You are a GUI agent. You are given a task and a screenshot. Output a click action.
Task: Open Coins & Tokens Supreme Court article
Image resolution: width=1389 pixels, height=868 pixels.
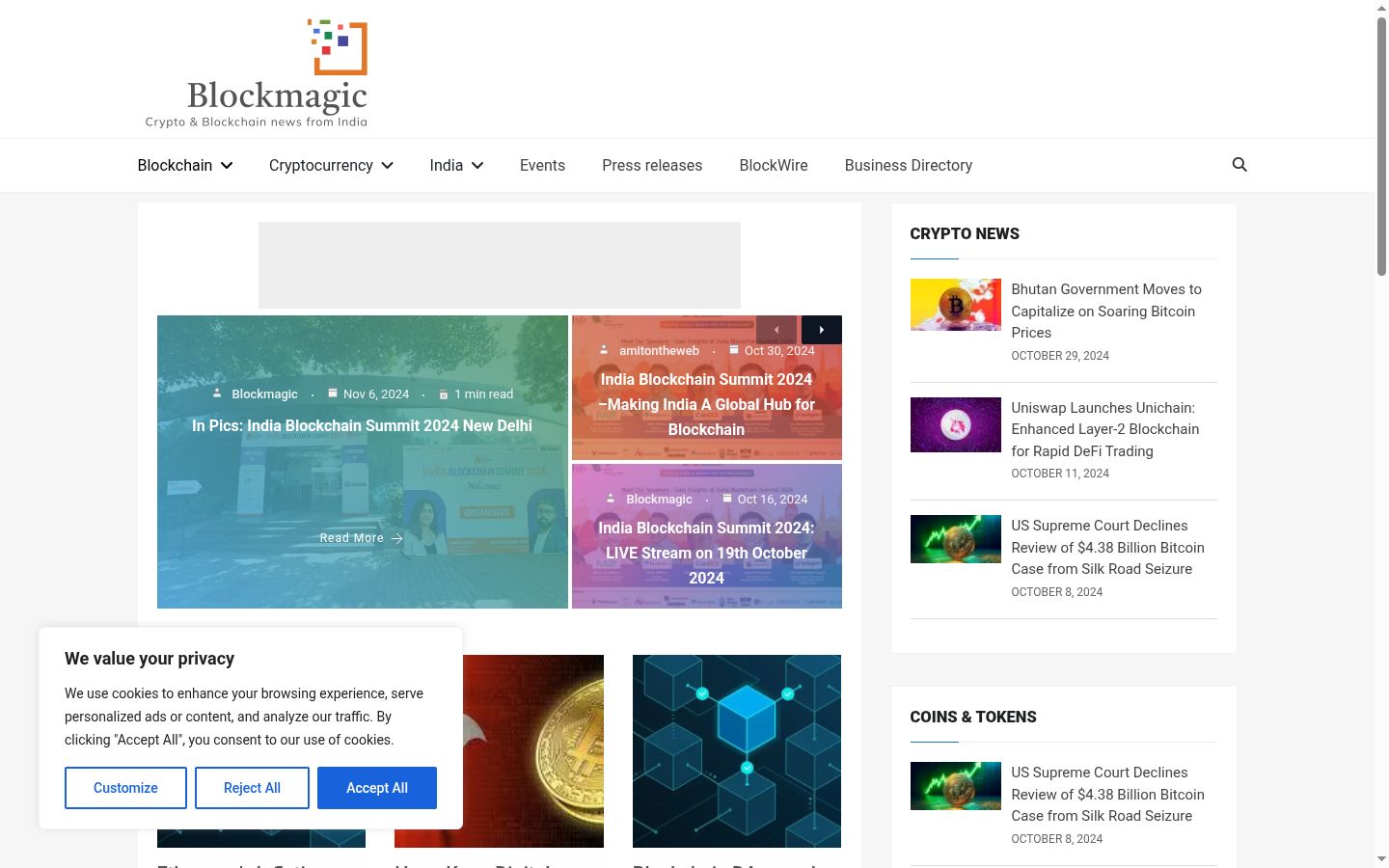[x=1107, y=794]
